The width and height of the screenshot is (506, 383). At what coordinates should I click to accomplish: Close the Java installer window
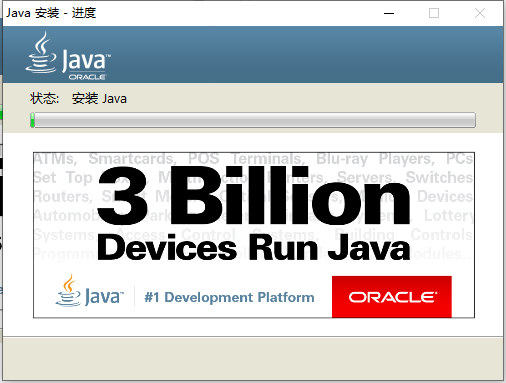480,13
